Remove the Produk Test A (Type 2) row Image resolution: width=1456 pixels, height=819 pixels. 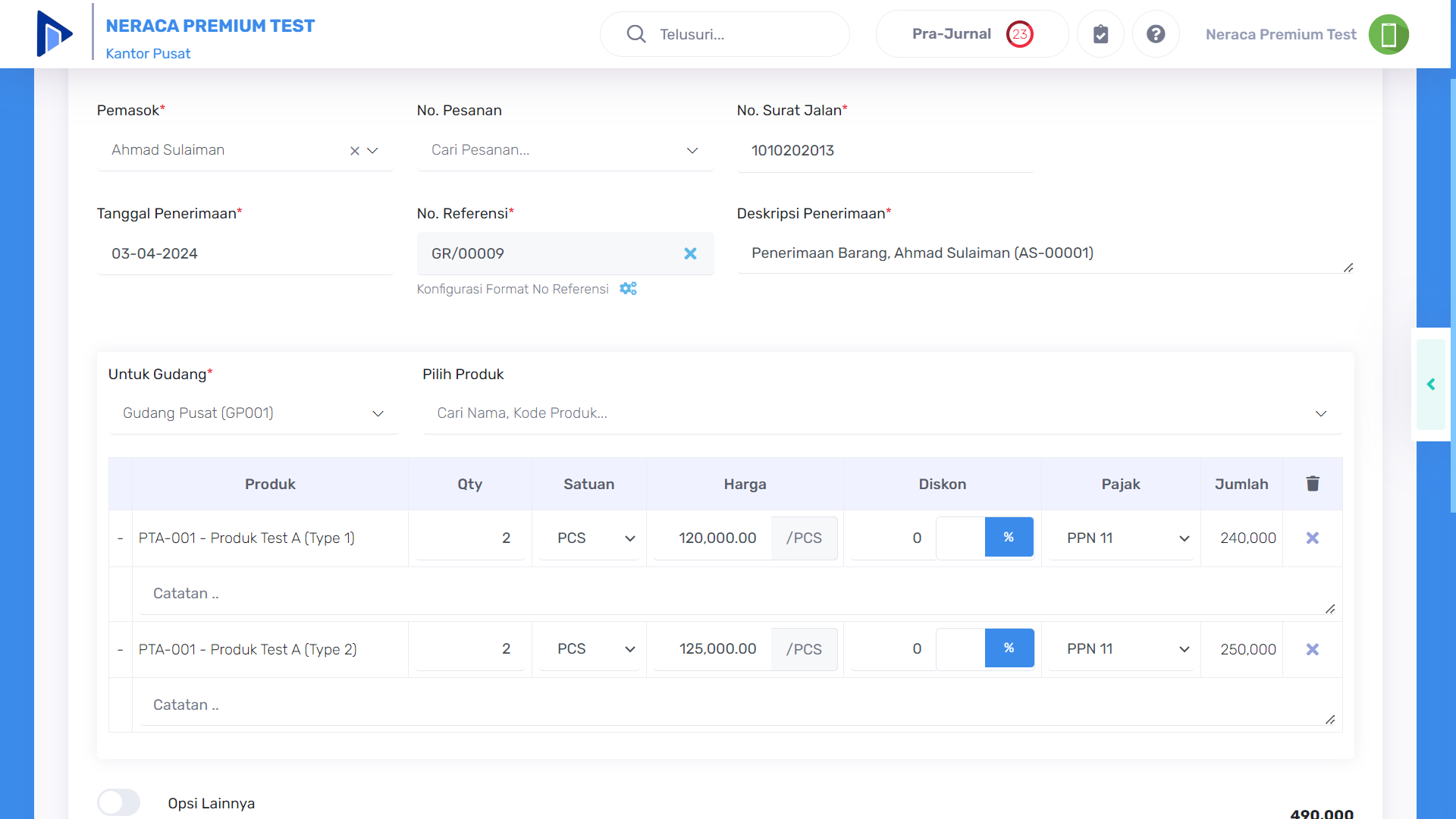[x=1313, y=649]
